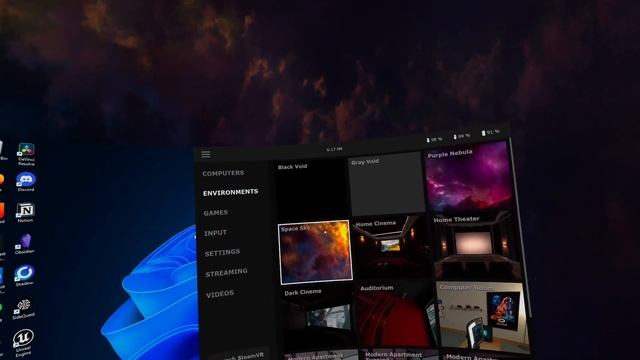Select the Environments menu item
The width and height of the screenshot is (640, 360).
(231, 192)
